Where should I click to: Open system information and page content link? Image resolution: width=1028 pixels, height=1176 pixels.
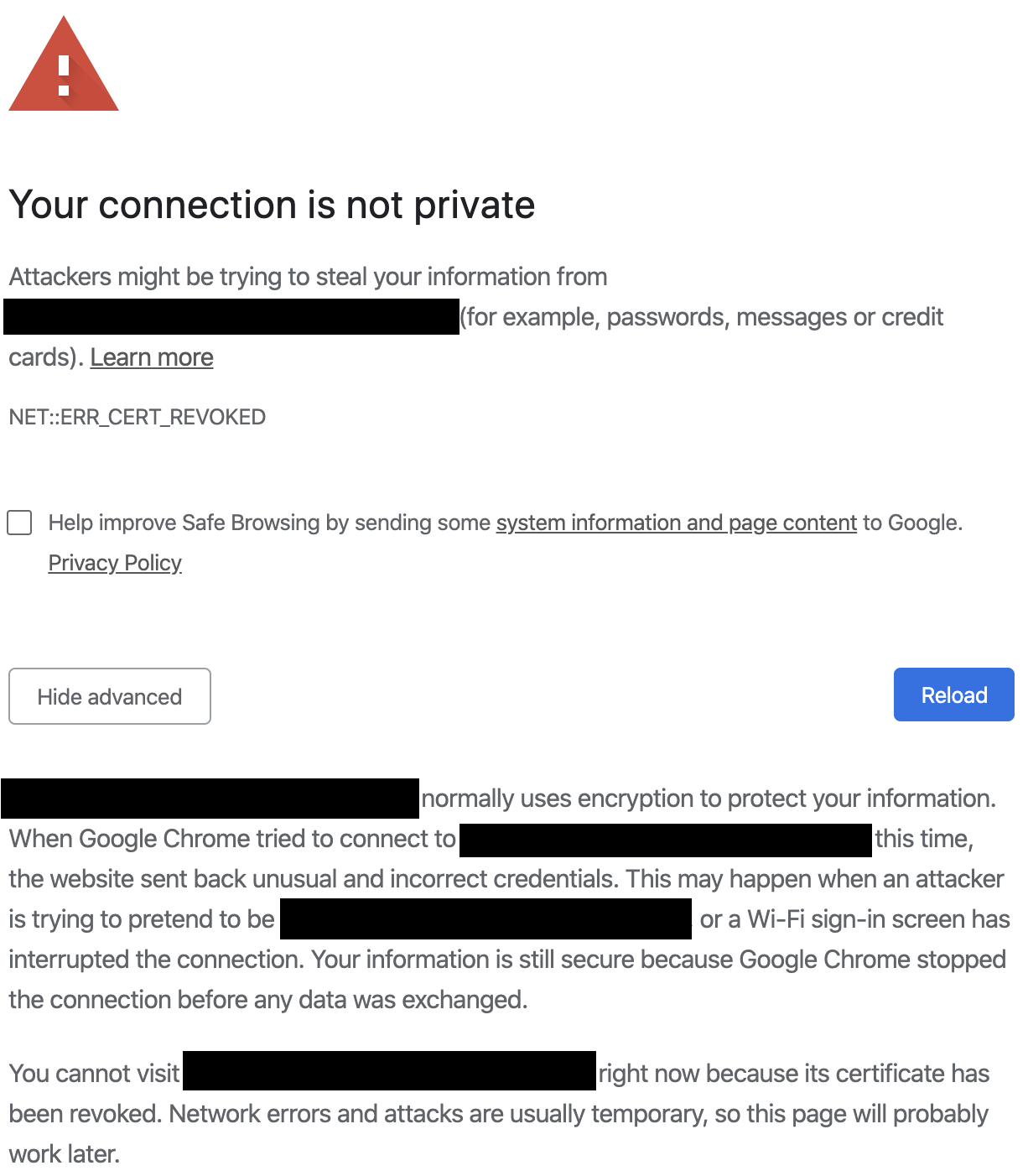pos(676,522)
